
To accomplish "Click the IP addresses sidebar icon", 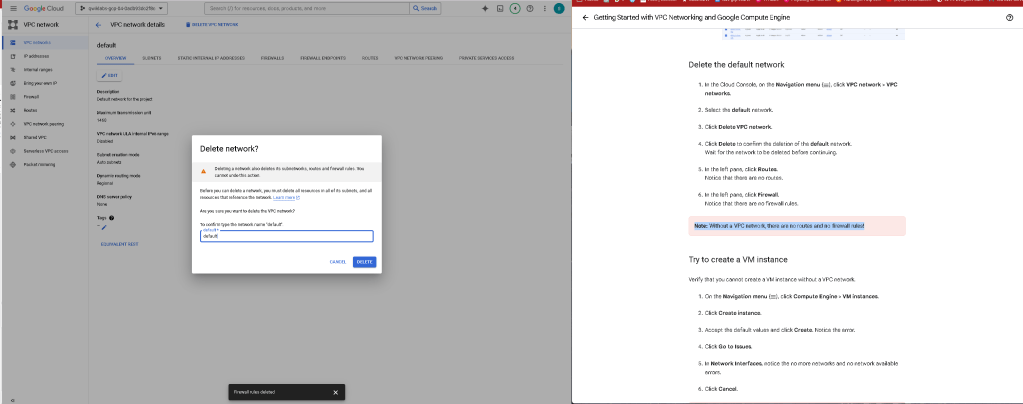I will (x=13, y=56).
